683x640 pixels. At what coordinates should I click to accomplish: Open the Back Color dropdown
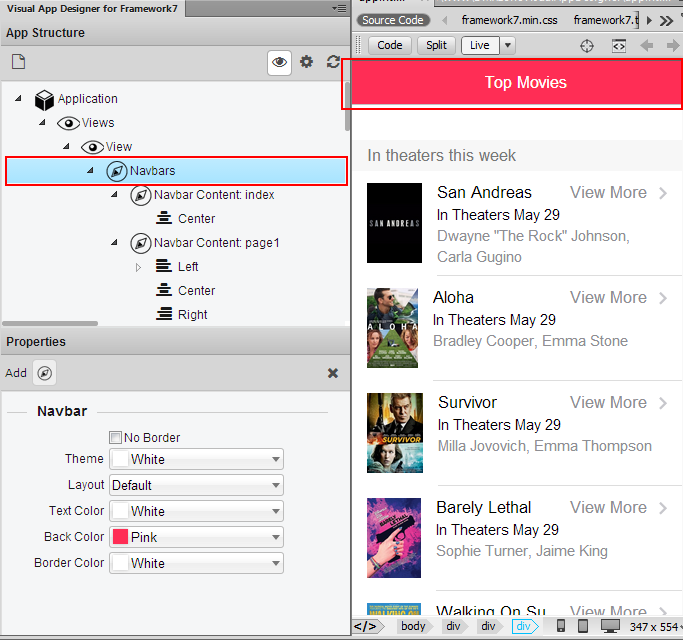(196, 537)
